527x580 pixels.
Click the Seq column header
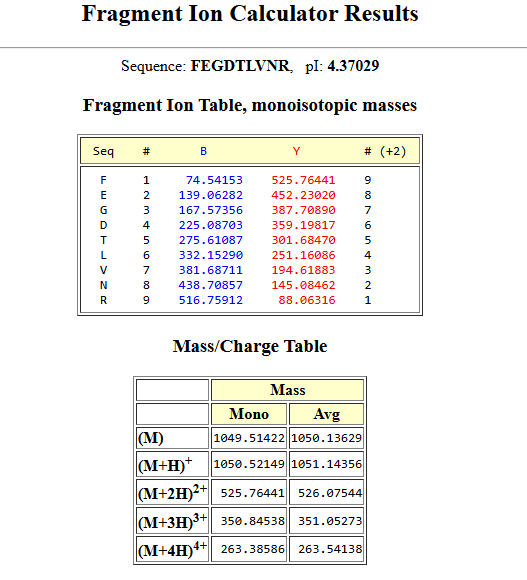pyautogui.click(x=103, y=151)
